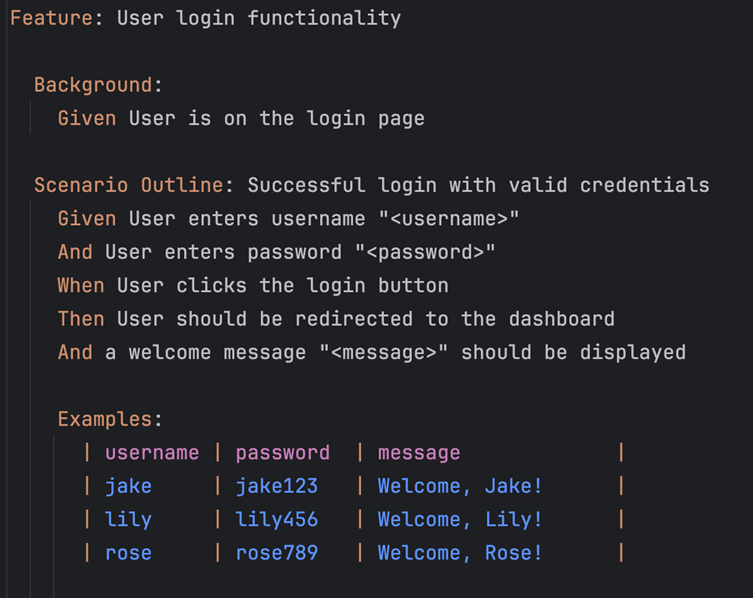Viewport: 753px width, 598px height.
Task: Click "Successful login with valid credentials" text
Action: pos(478,185)
